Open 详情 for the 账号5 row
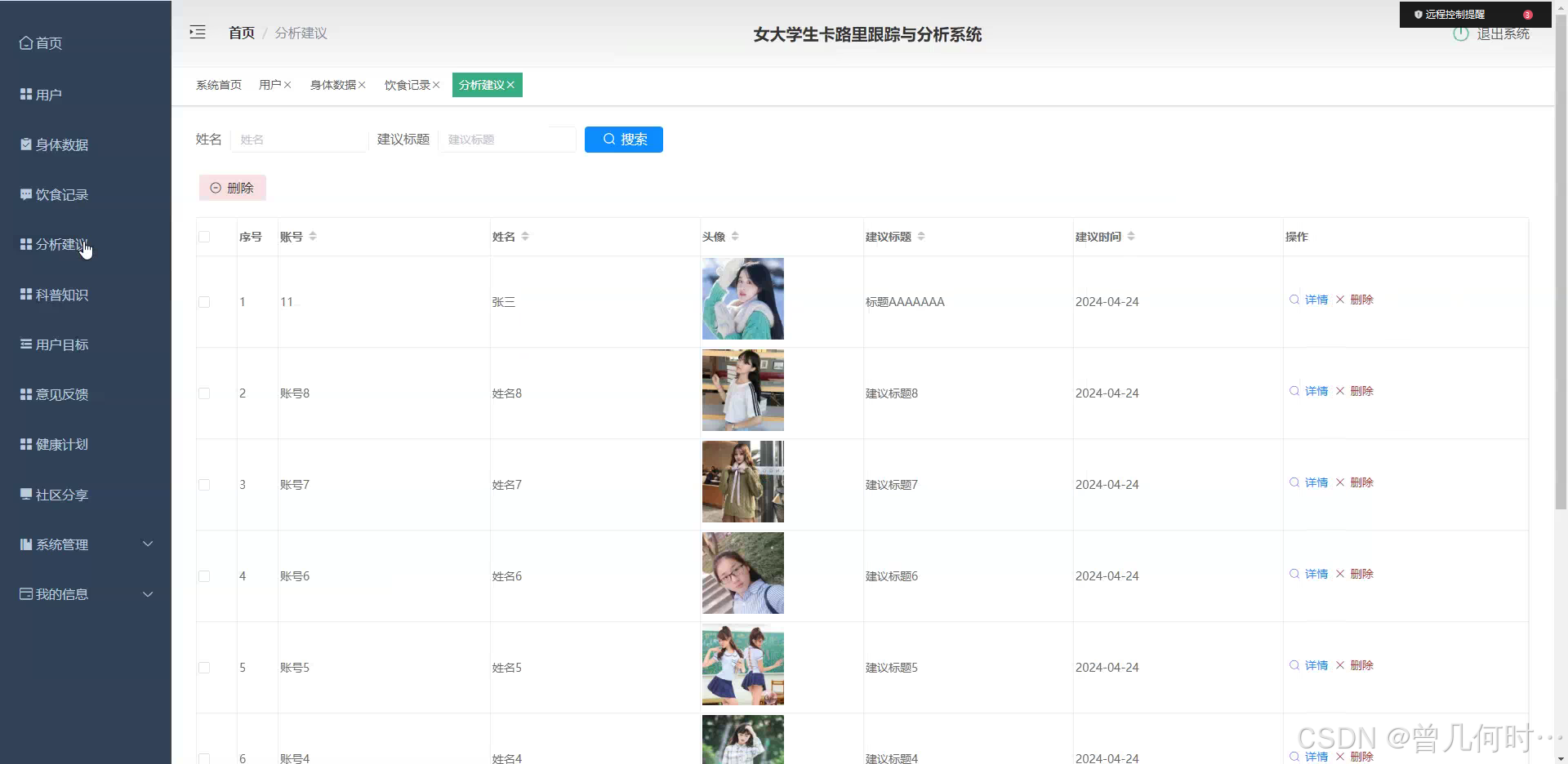The height and width of the screenshot is (764, 1568). [x=1309, y=665]
